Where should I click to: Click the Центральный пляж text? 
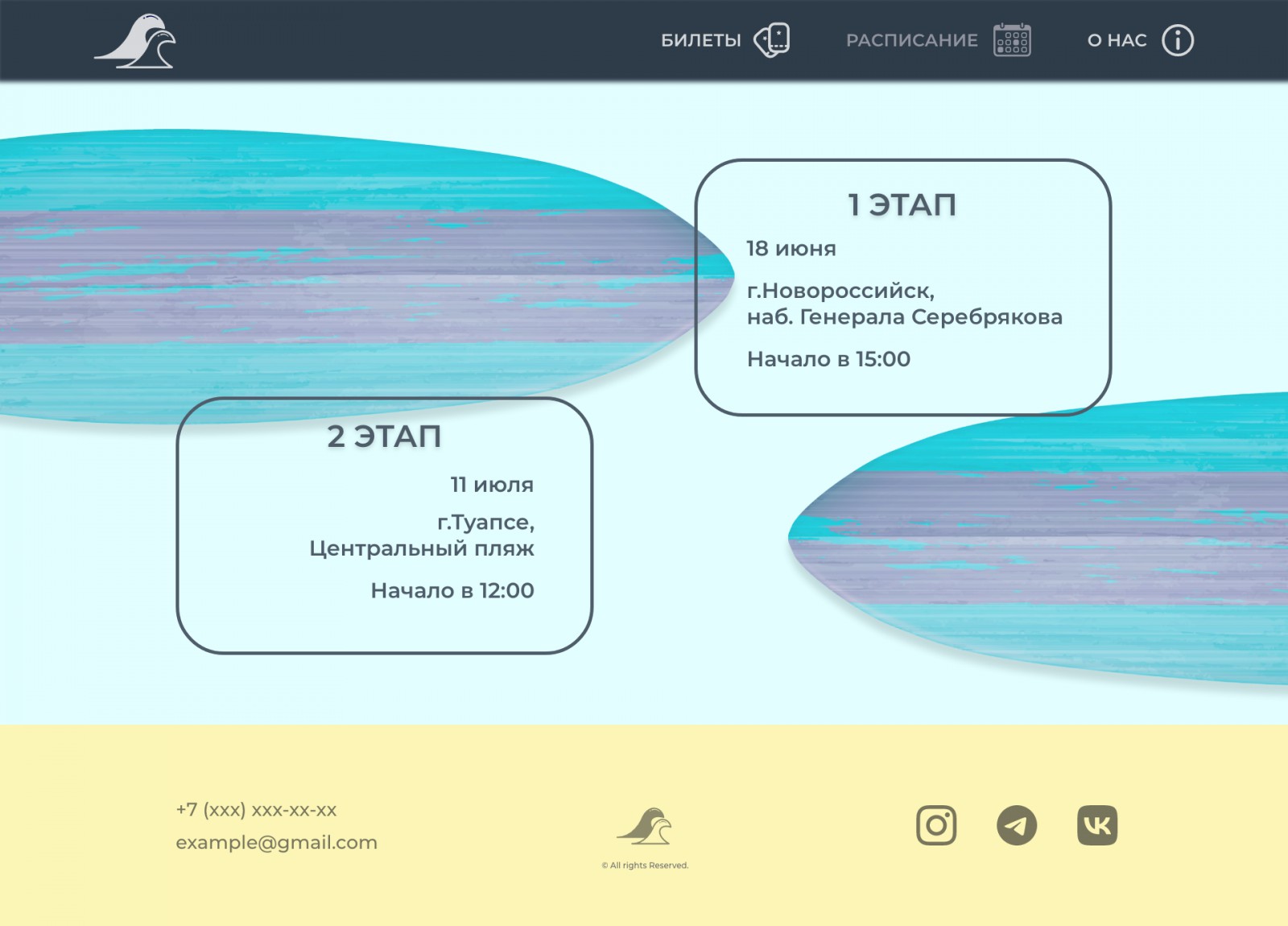[x=422, y=548]
